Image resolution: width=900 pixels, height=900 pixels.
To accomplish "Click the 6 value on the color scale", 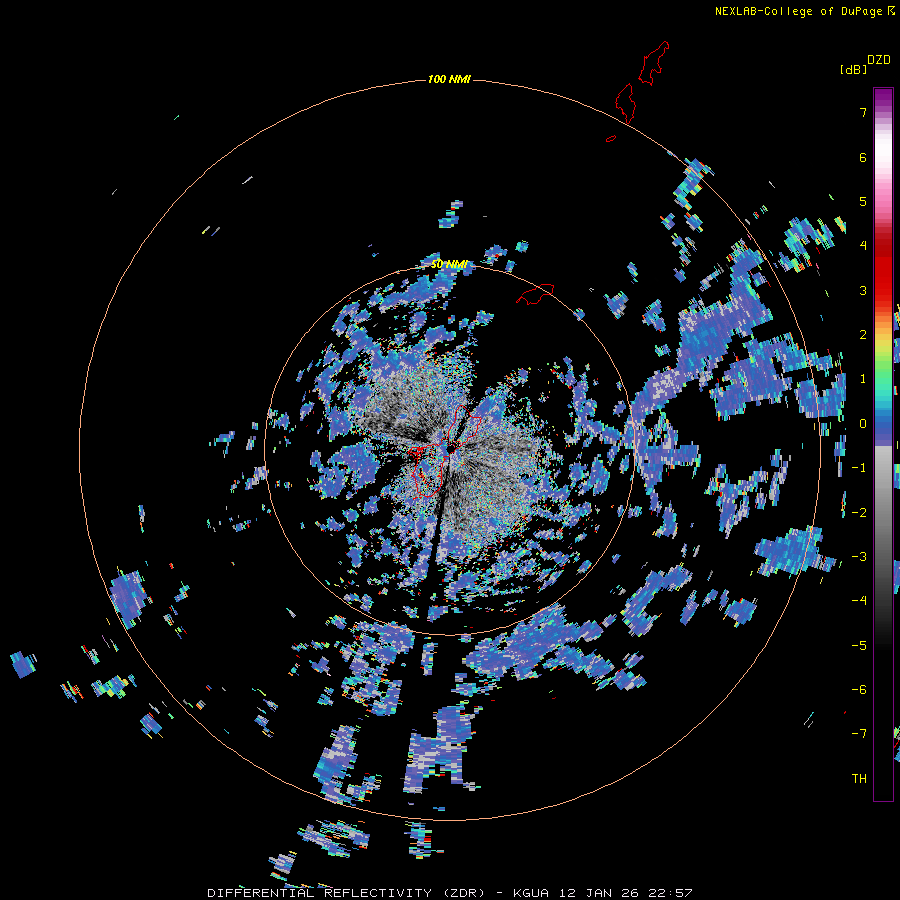I will (863, 157).
